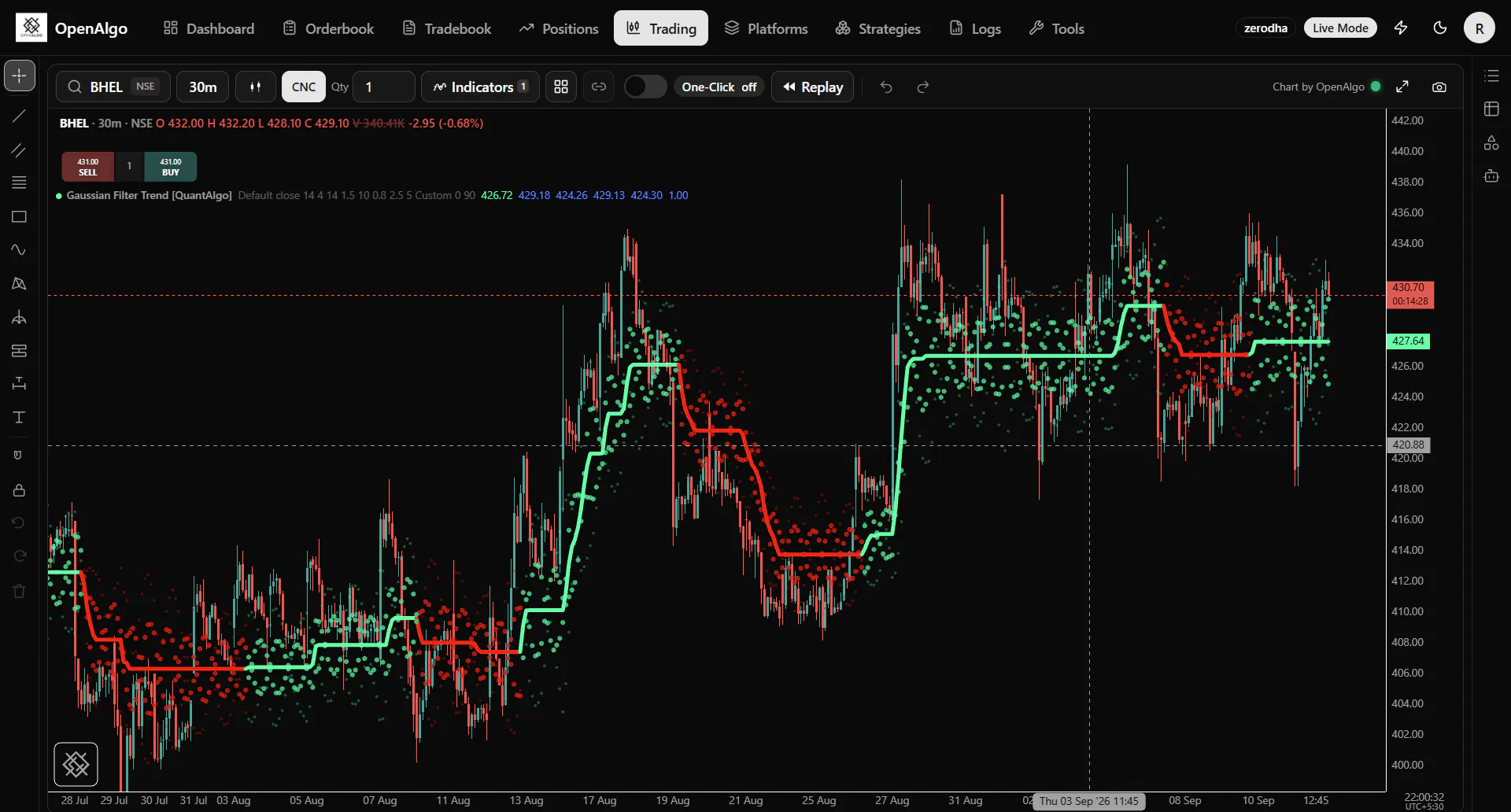
Task: Edit the Qty input field
Action: (x=384, y=87)
